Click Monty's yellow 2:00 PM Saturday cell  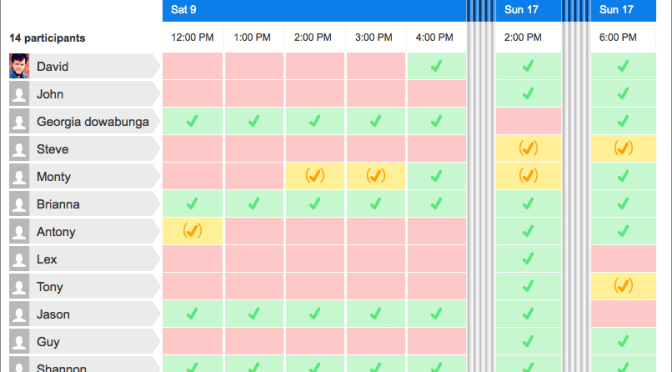point(315,176)
